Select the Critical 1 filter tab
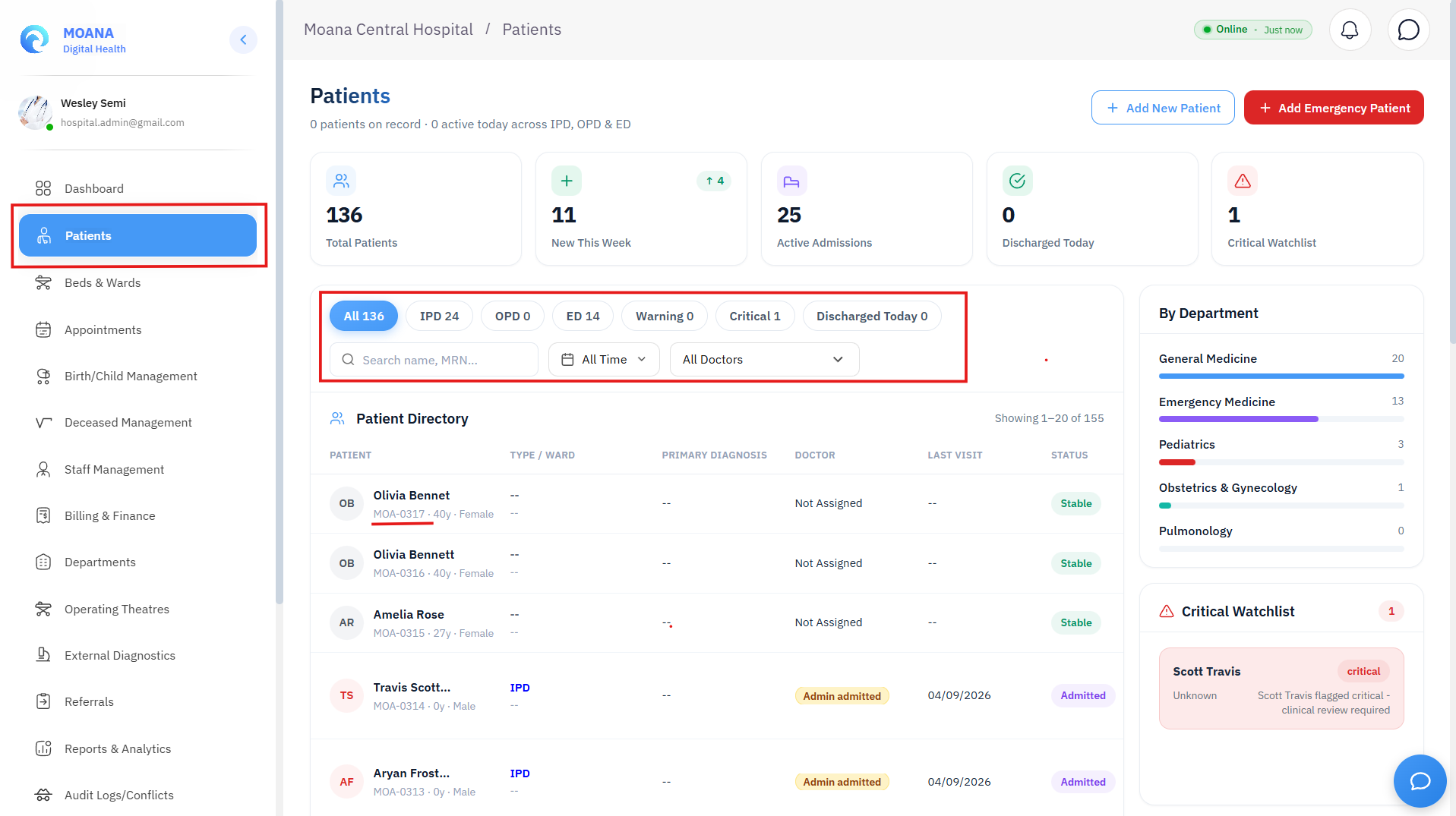The height and width of the screenshot is (816, 1456). click(755, 316)
